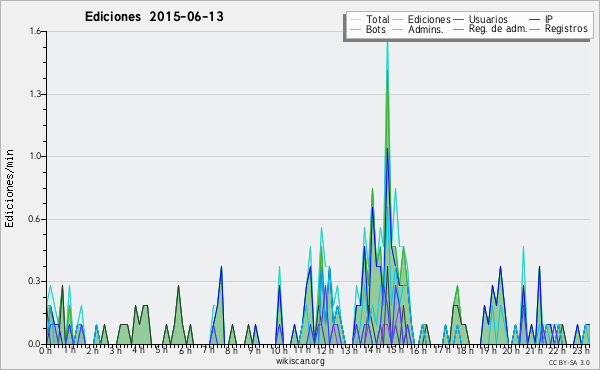600x370 pixels.
Task: Click the wikiscan.org label below axis
Action: tap(300, 361)
